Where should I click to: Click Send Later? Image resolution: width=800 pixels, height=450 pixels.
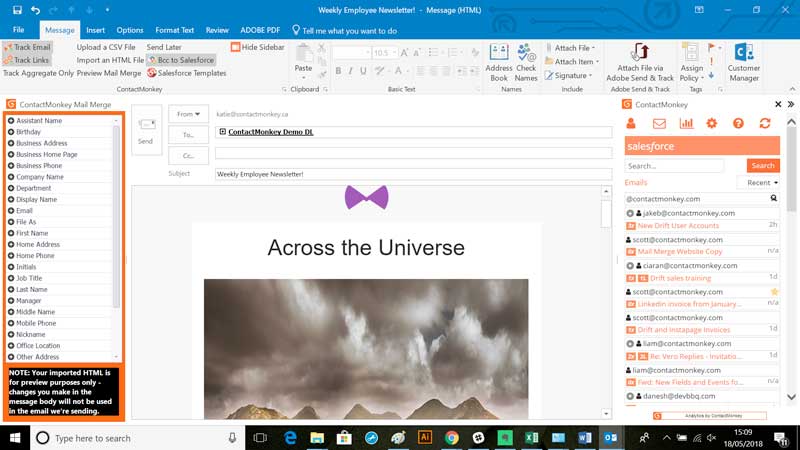[164, 47]
